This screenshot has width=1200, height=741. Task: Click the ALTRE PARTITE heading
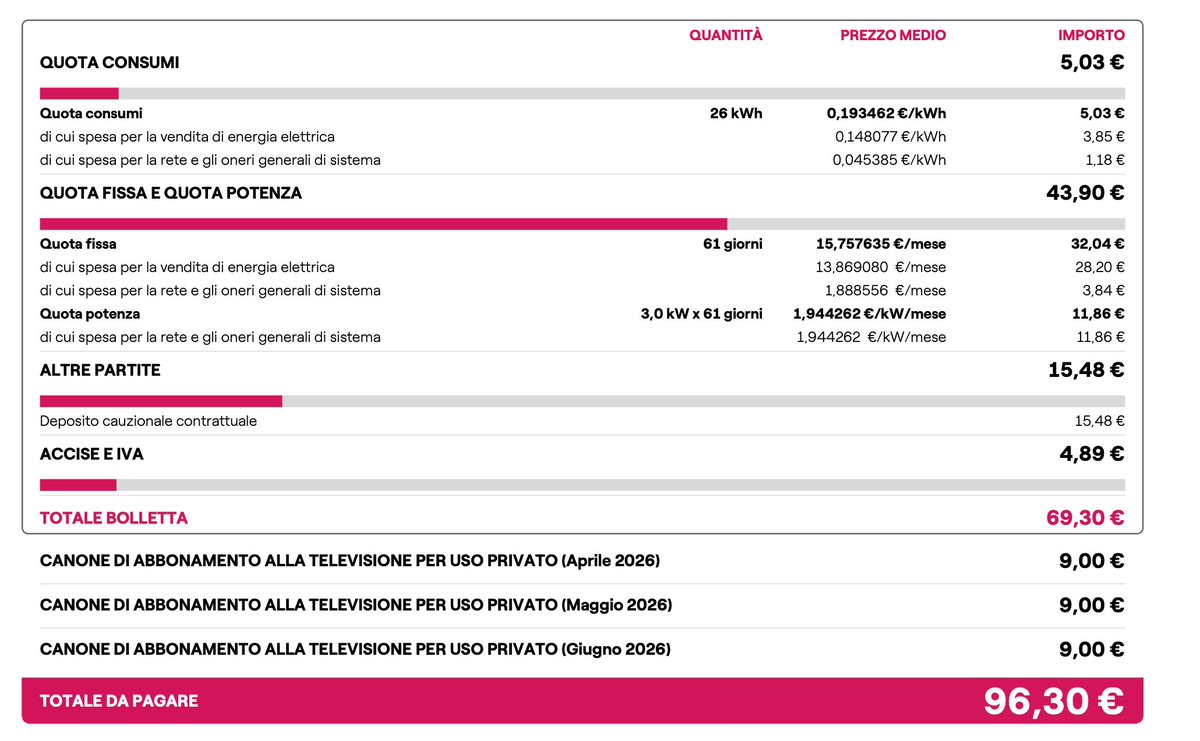[100, 370]
